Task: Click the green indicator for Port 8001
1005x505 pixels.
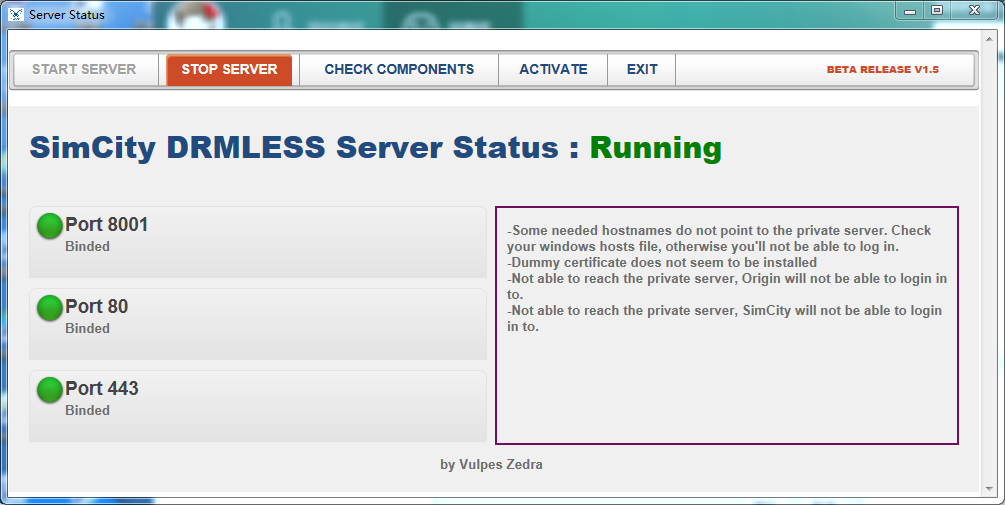Action: [x=49, y=226]
